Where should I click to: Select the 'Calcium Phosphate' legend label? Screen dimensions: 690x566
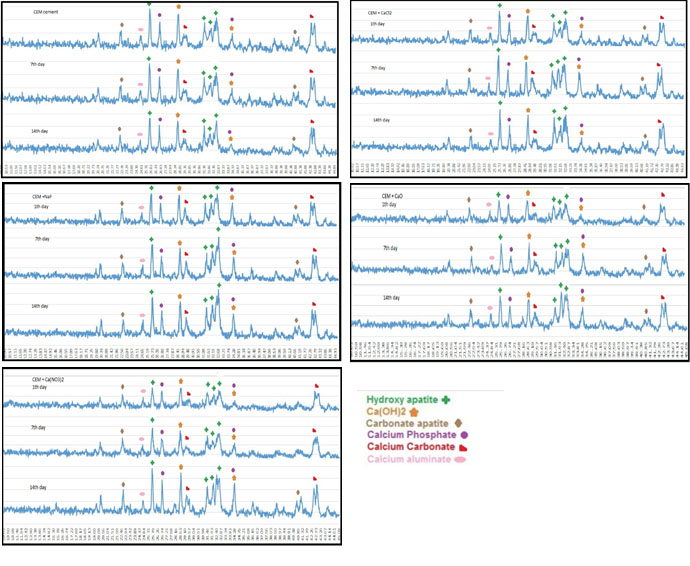point(413,435)
